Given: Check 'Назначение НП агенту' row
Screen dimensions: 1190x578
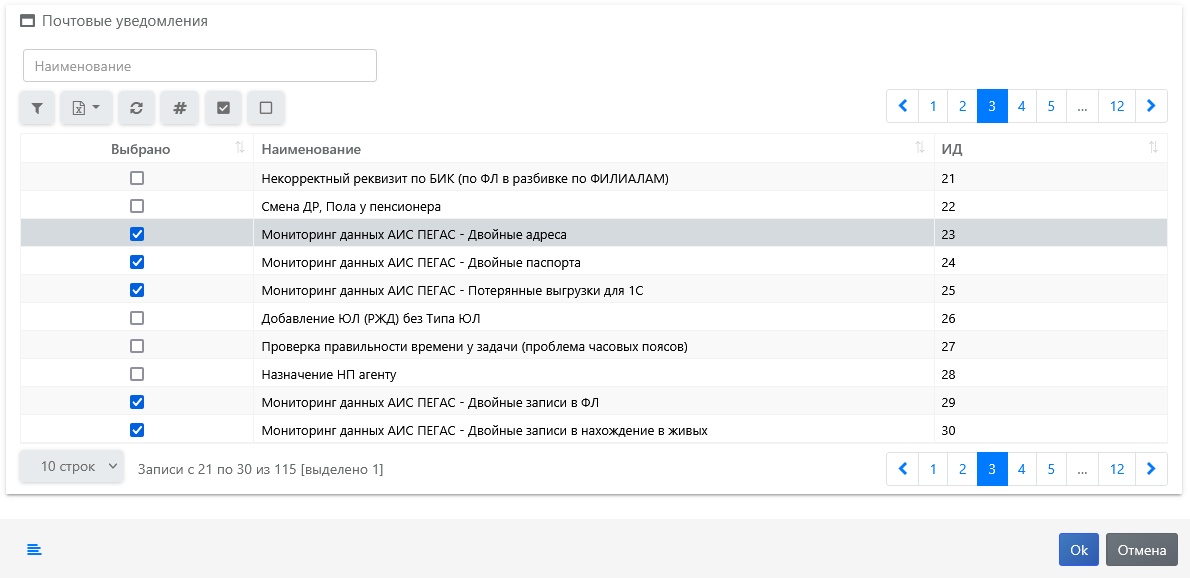Looking at the screenshot, I should 137,374.
